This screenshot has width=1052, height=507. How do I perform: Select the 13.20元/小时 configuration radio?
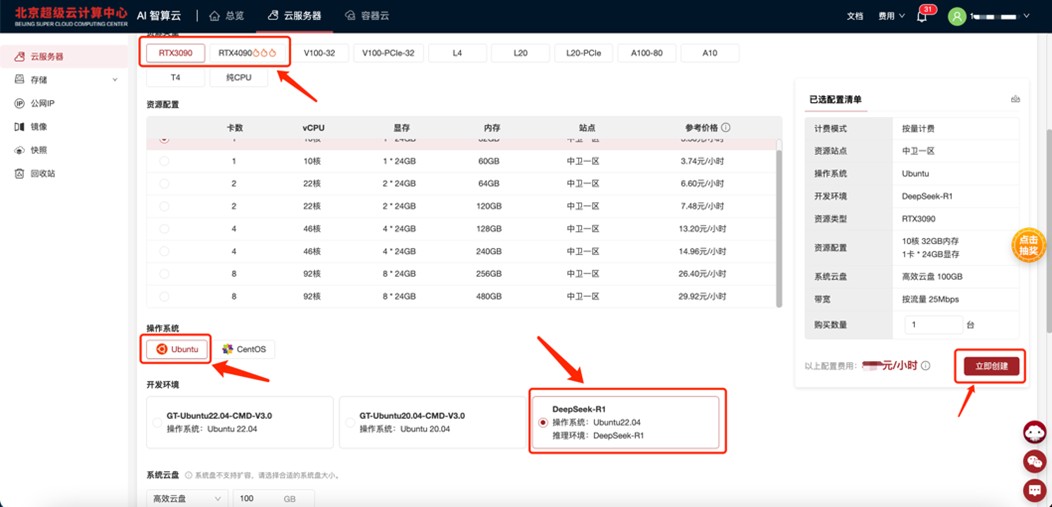[164, 229]
